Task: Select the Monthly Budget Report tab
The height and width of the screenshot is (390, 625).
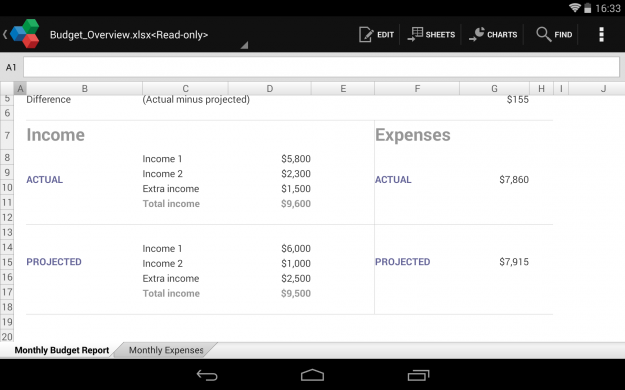Action: (x=61, y=350)
